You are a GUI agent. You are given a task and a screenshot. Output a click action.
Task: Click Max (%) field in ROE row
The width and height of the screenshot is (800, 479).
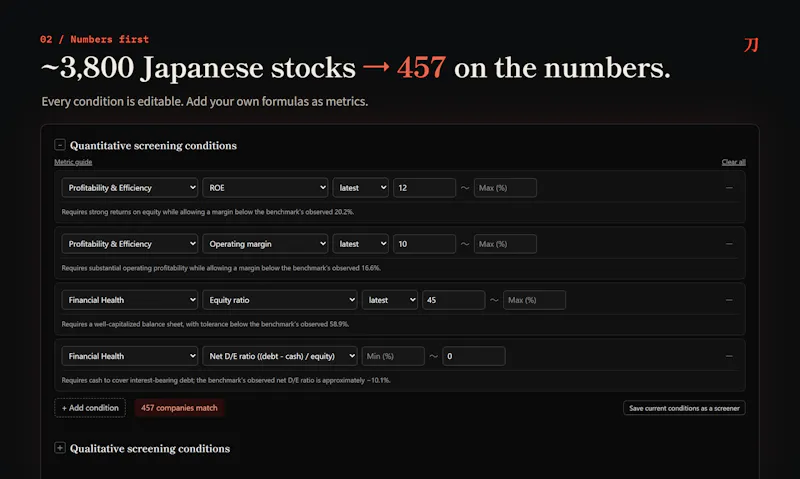[505, 188]
